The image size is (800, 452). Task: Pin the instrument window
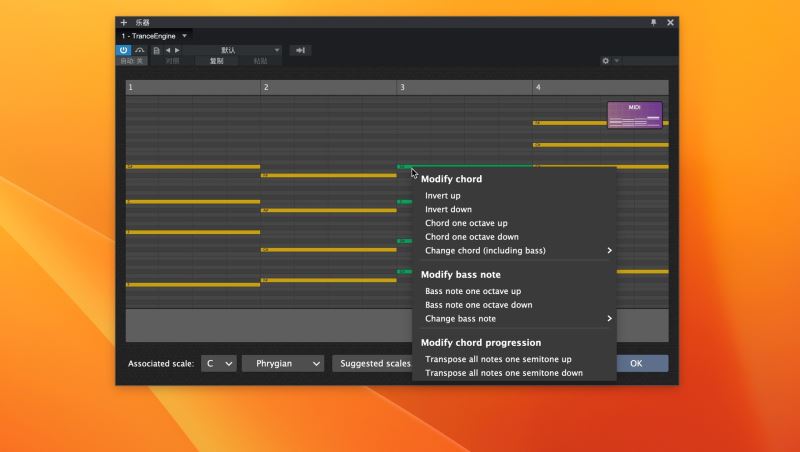pyautogui.click(x=654, y=22)
